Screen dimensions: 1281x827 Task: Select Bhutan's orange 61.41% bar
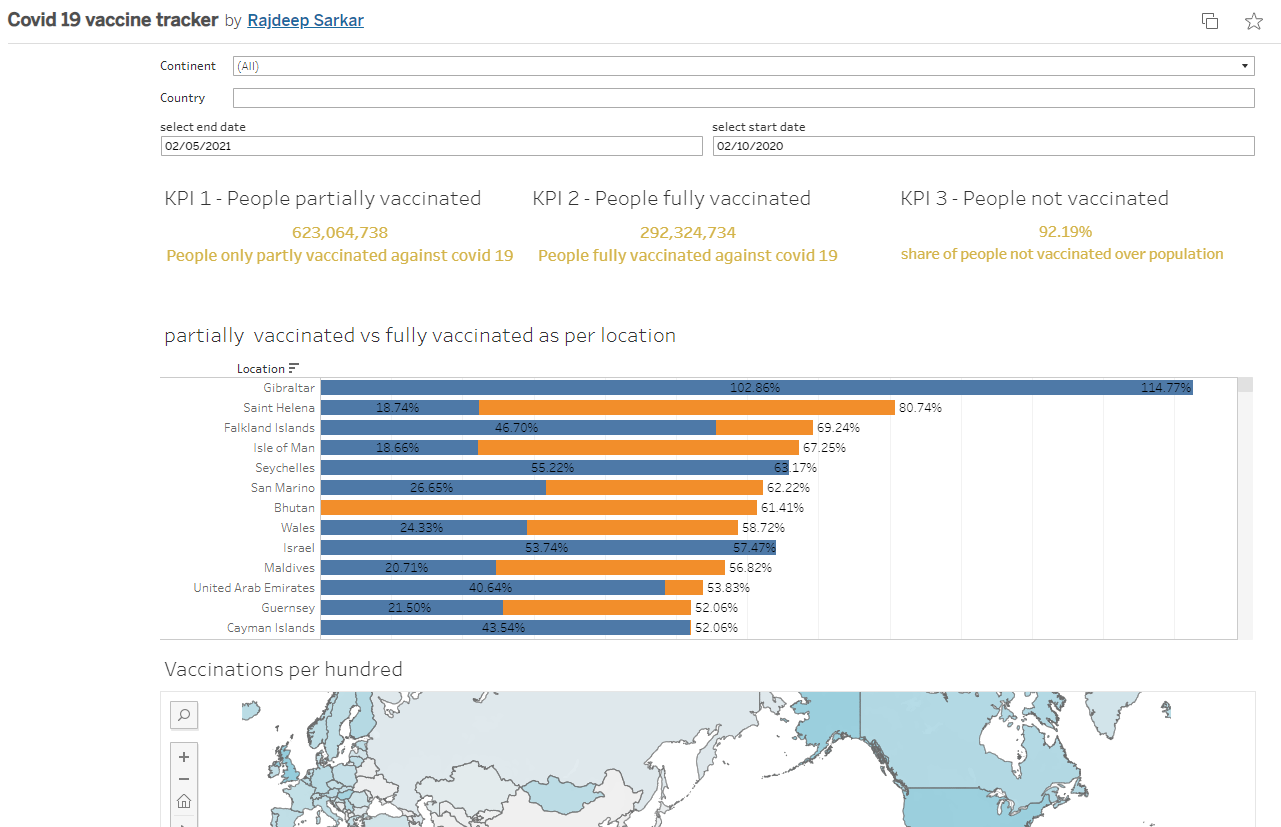pos(539,508)
